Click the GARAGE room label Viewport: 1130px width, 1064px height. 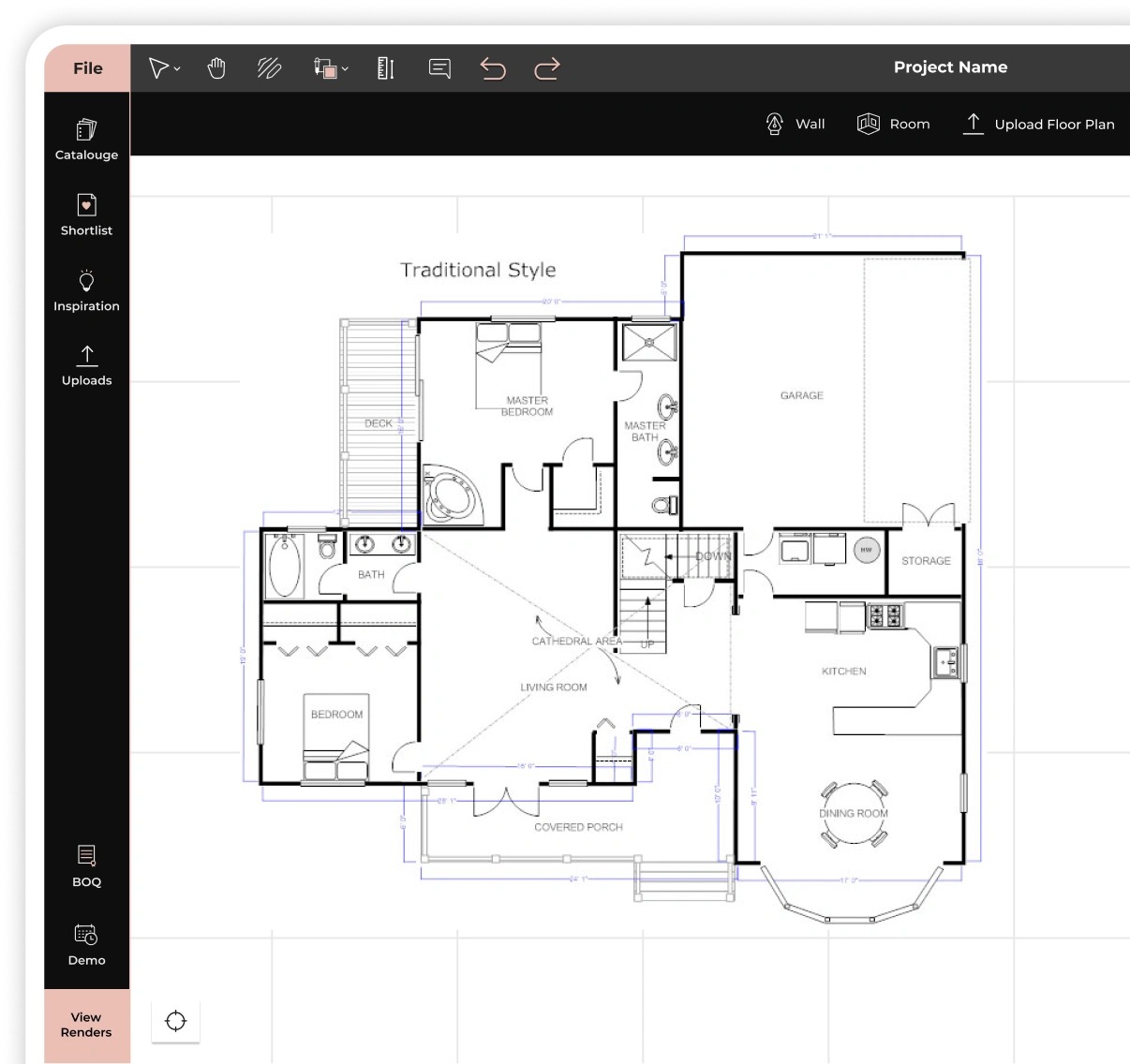pos(802,395)
